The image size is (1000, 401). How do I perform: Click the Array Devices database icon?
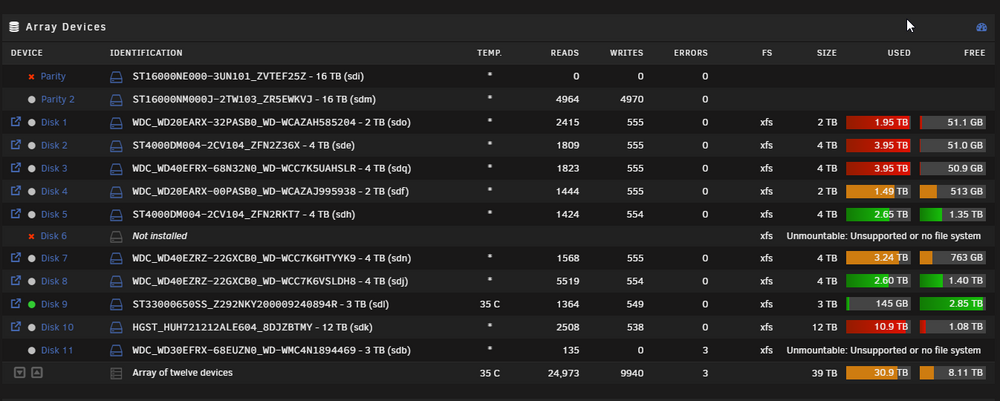(14, 27)
